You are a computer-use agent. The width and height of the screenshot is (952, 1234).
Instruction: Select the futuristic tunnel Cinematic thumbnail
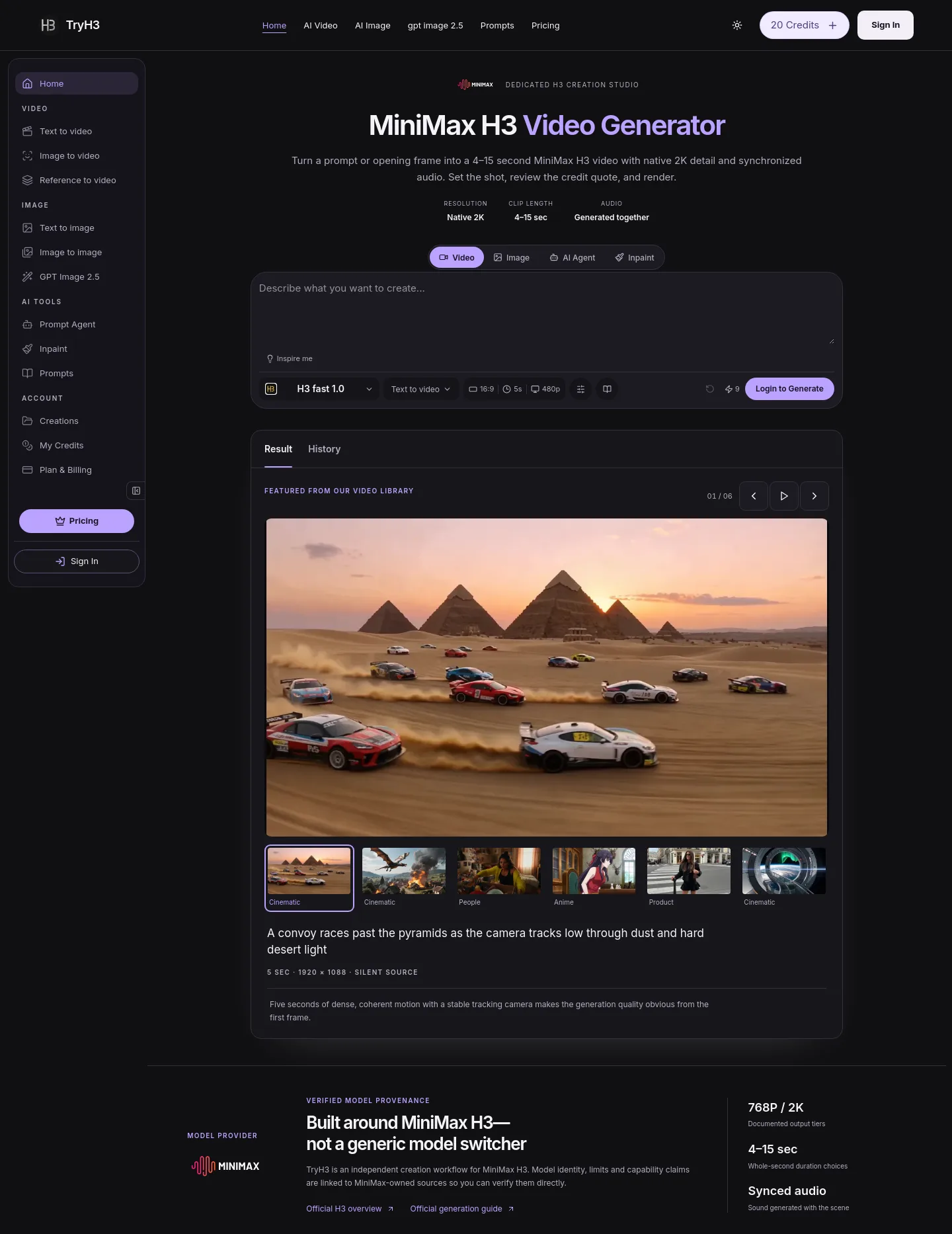(x=784, y=878)
